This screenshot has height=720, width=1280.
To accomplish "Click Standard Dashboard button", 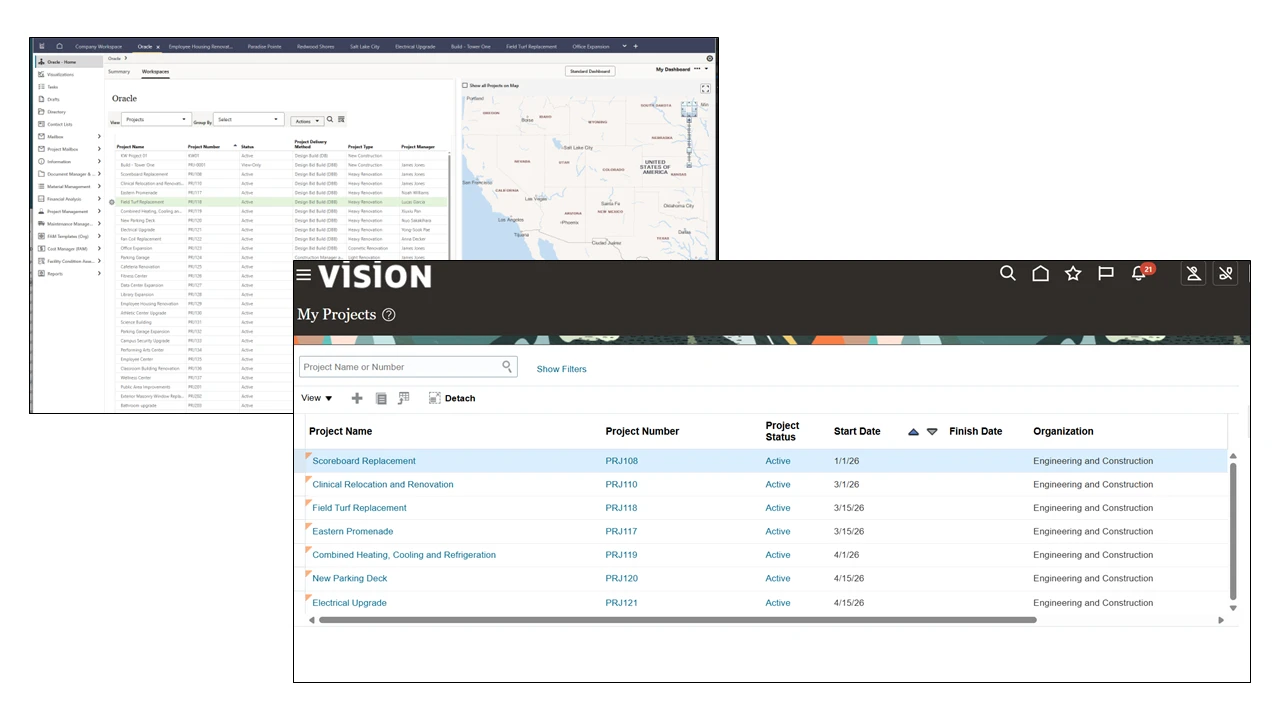I will (x=590, y=71).
